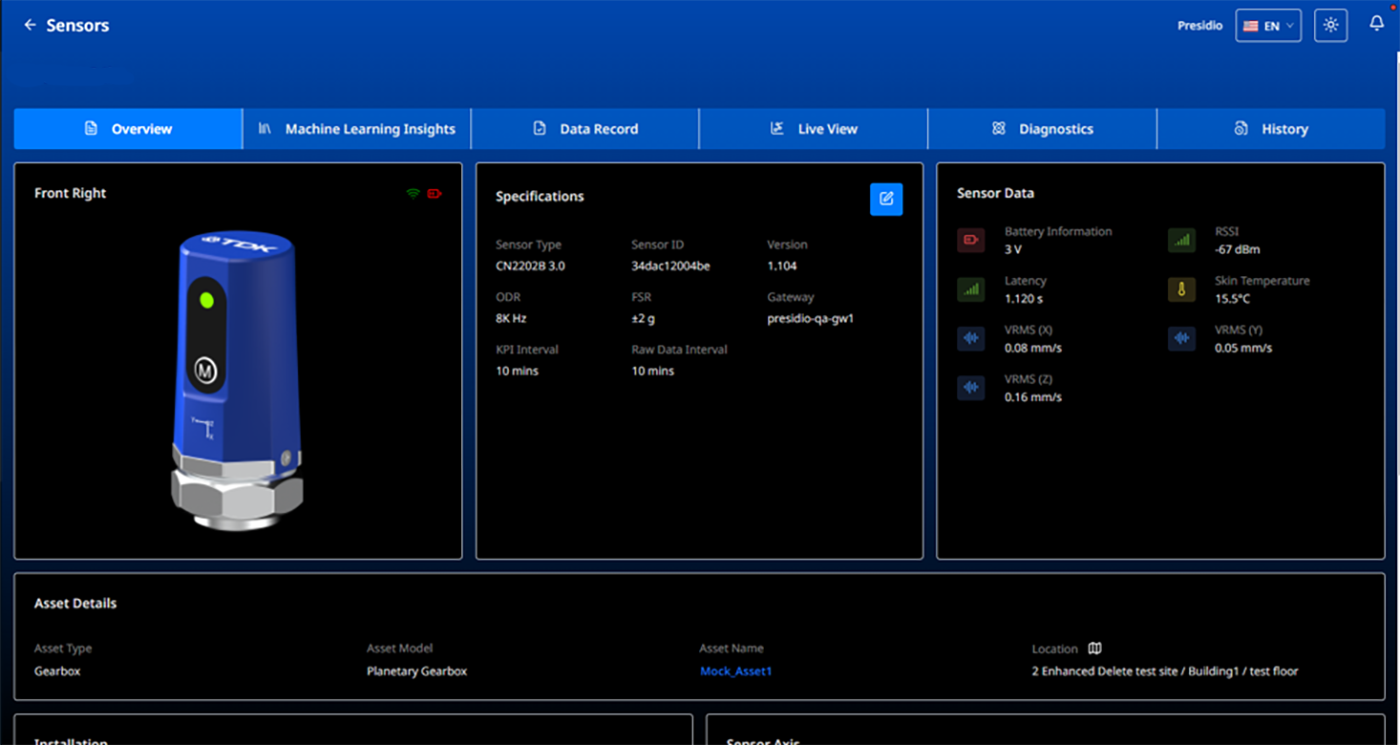Viewport: 1400px width, 745px height.
Task: Click the RSSI signal strength icon
Action: point(1181,240)
